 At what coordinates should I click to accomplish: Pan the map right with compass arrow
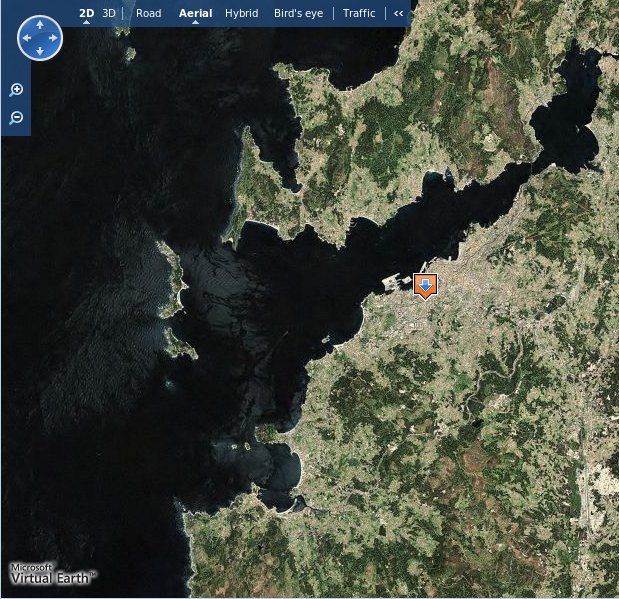53,38
